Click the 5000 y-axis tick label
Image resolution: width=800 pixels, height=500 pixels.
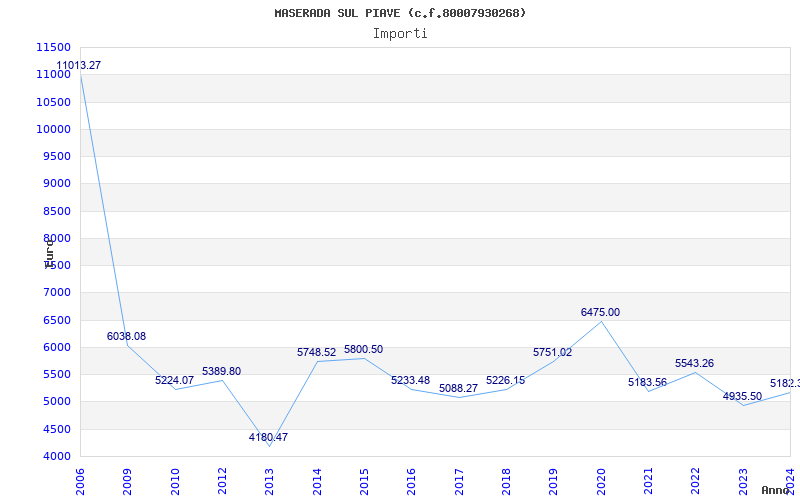pyautogui.click(x=56, y=402)
